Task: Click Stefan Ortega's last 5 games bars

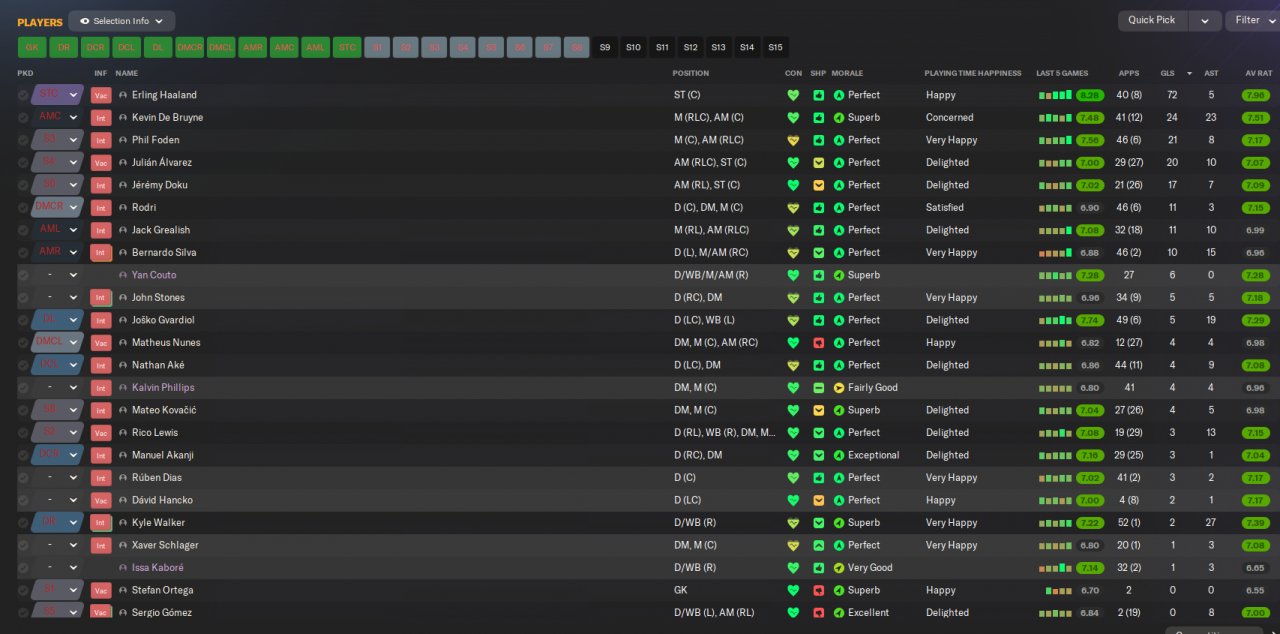Action: click(1059, 590)
